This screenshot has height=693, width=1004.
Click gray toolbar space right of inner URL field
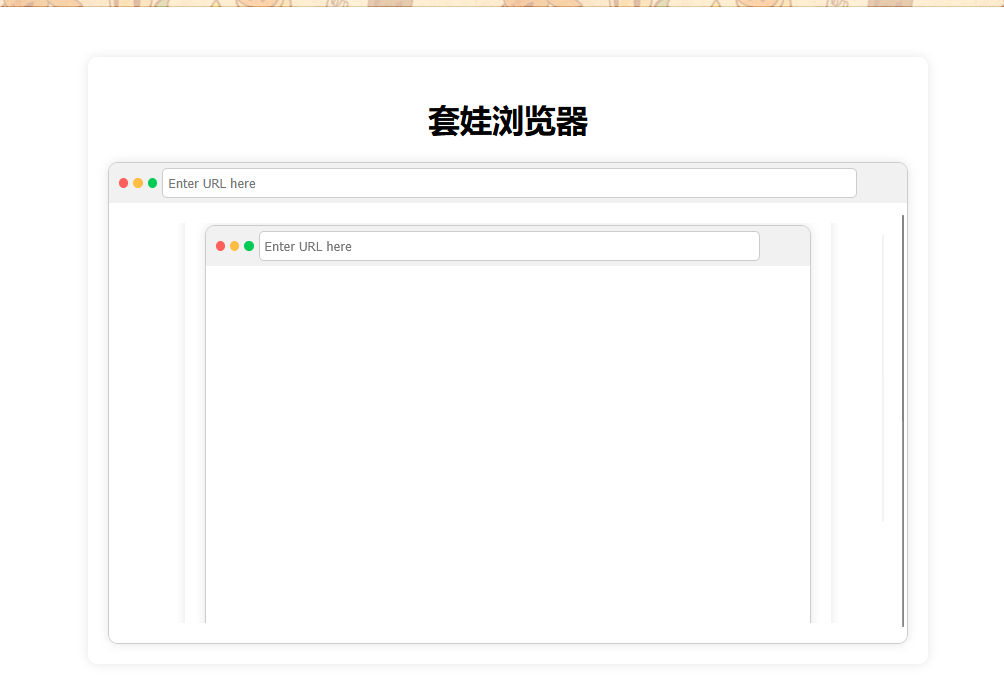coord(784,246)
